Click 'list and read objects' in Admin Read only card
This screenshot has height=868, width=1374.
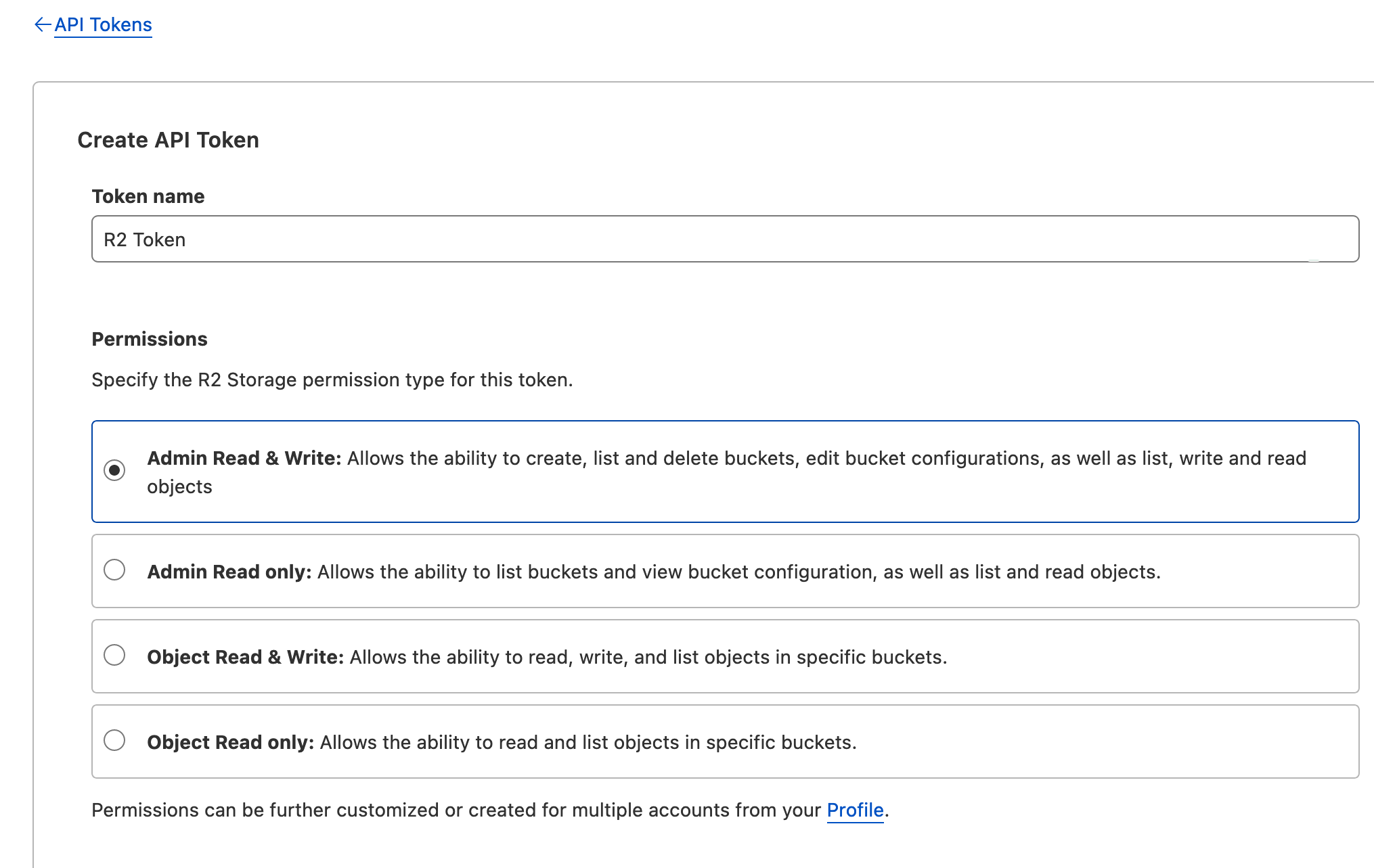(x=1066, y=572)
